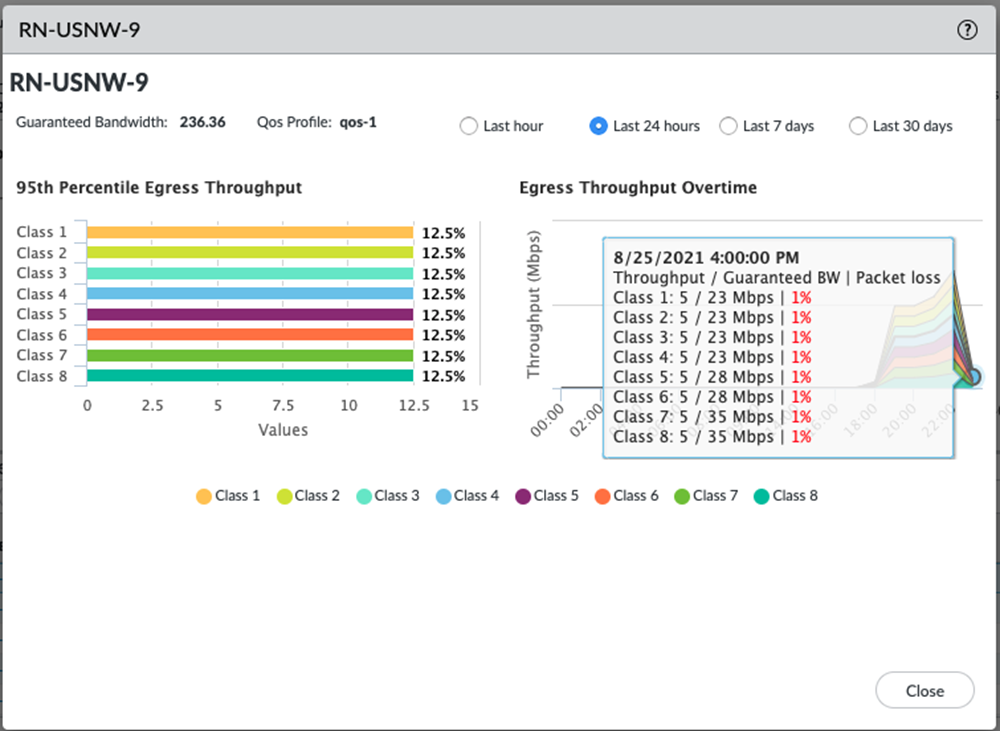Toggle Class 6 legend marker
Screen dimensions: 1000x731
602,496
